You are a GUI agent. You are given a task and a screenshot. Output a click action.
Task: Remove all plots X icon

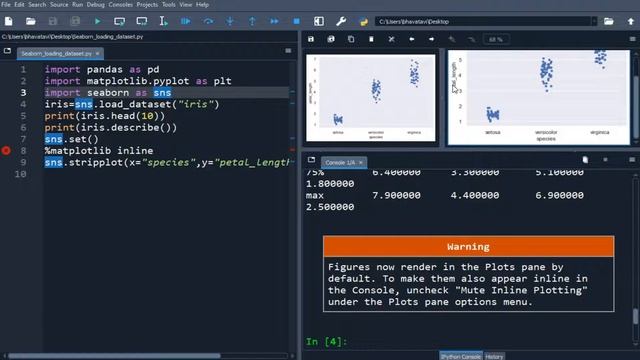tap(391, 39)
